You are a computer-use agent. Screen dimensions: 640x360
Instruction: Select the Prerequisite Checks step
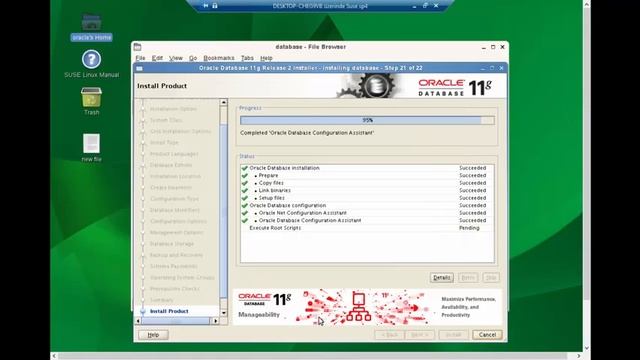(175, 289)
